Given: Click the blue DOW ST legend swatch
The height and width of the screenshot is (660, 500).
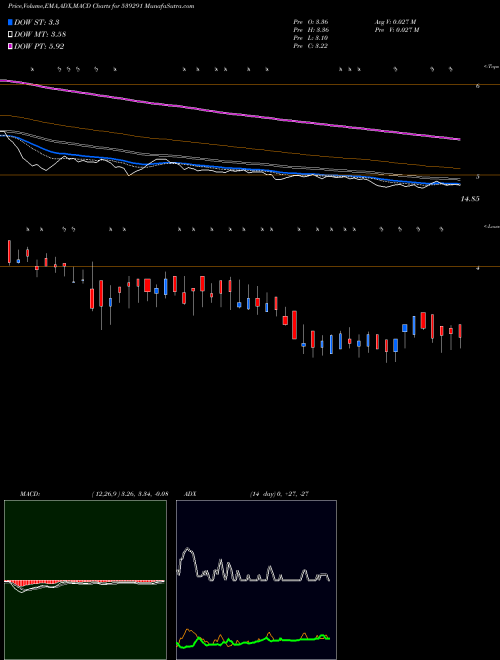Looking at the screenshot, I should point(10,22).
